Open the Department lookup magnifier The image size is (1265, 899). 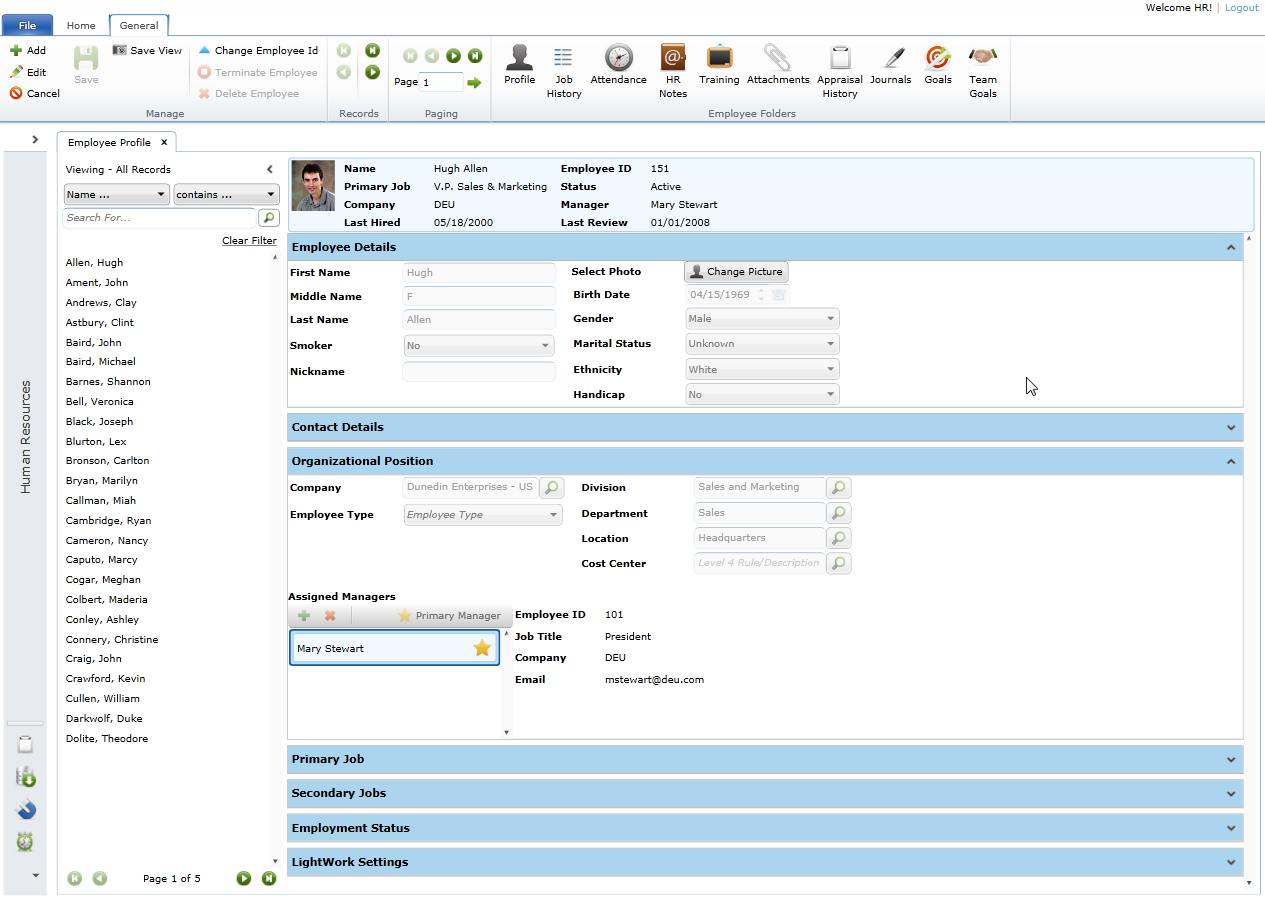840,513
